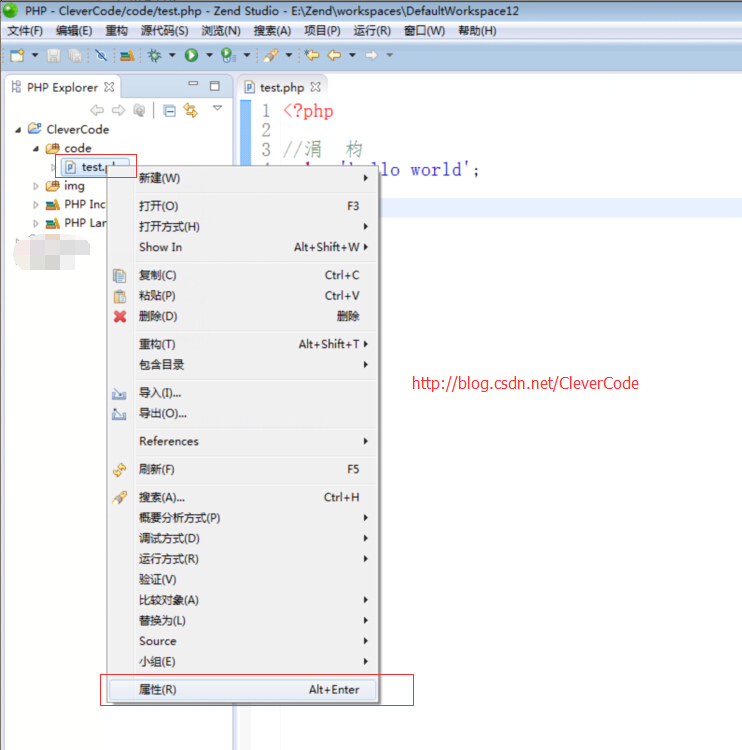The width and height of the screenshot is (742, 750).
Task: Expand the PHP Include Path node
Action: (x=36, y=205)
